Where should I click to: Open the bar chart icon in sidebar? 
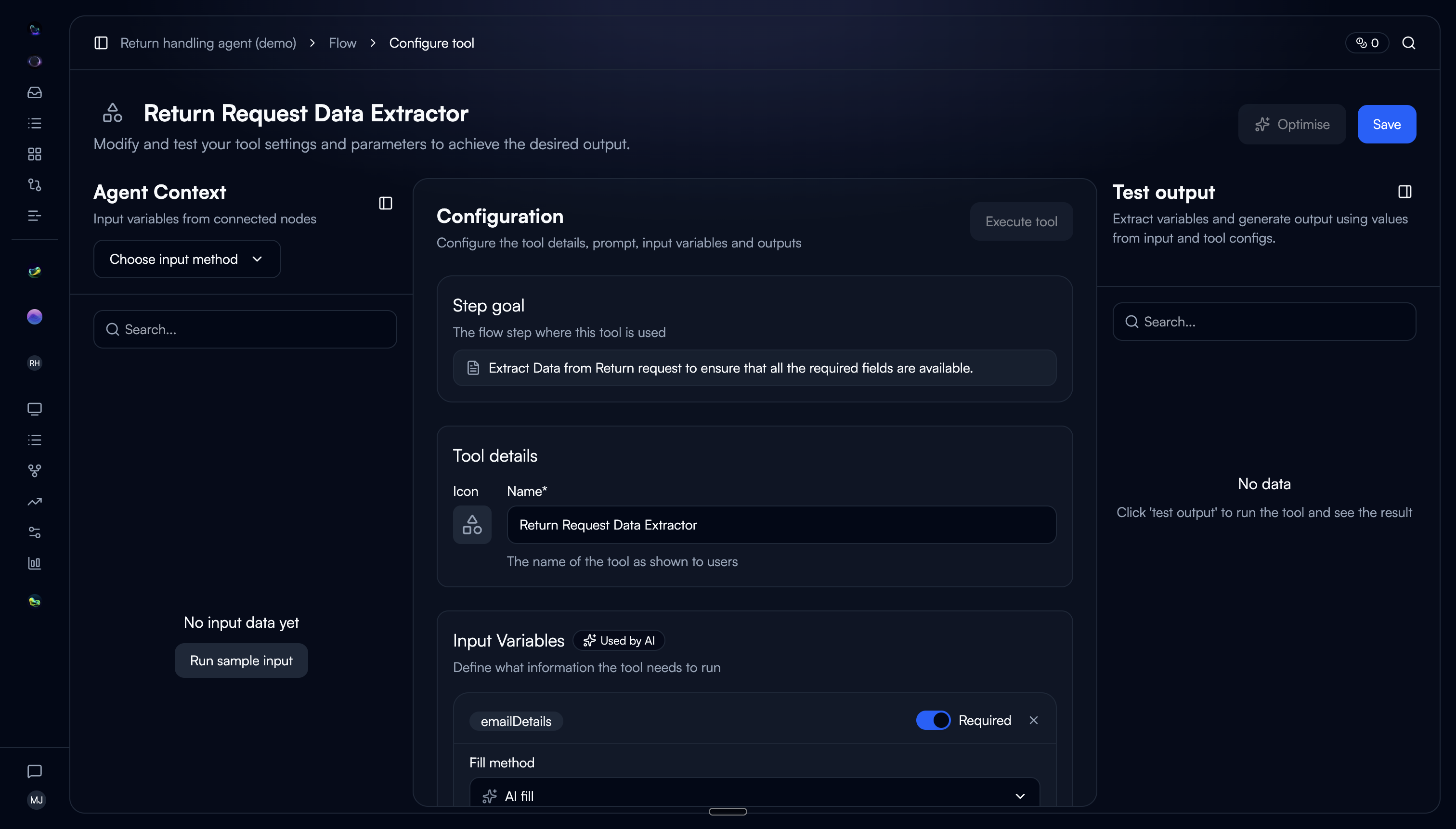point(35,563)
